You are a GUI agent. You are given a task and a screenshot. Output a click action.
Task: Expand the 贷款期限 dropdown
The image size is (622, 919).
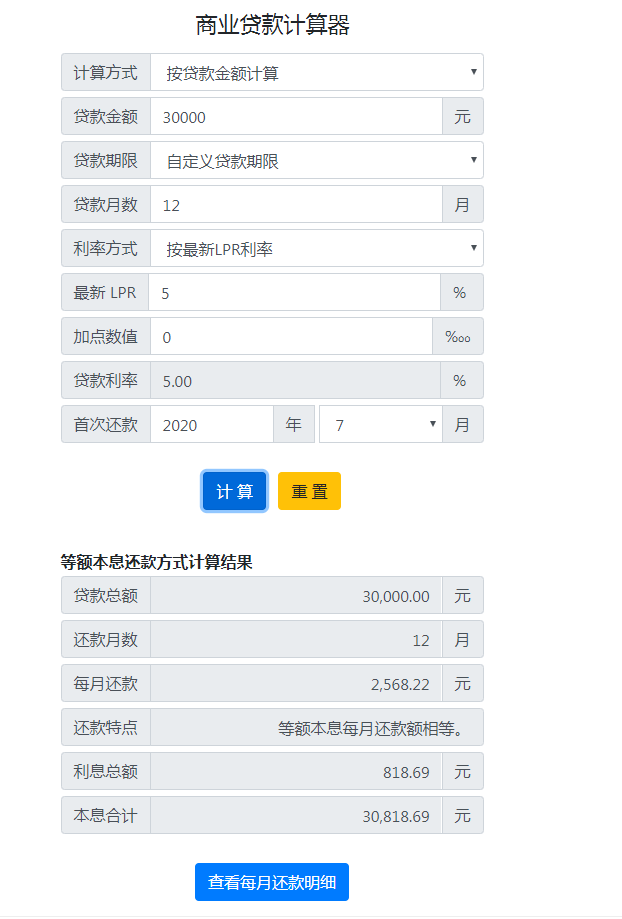[316, 161]
